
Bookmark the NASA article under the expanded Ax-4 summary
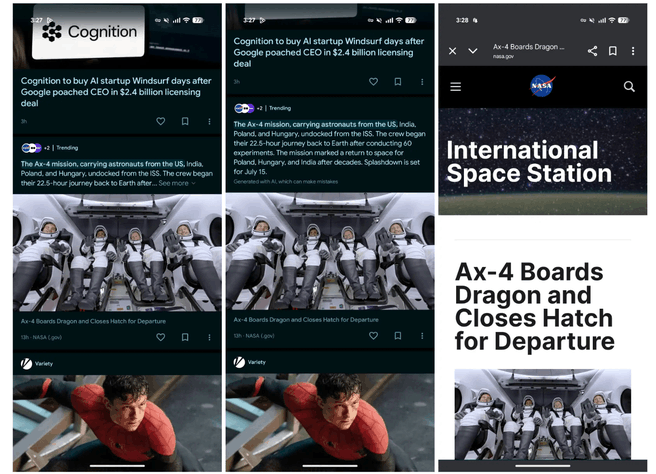[397, 336]
